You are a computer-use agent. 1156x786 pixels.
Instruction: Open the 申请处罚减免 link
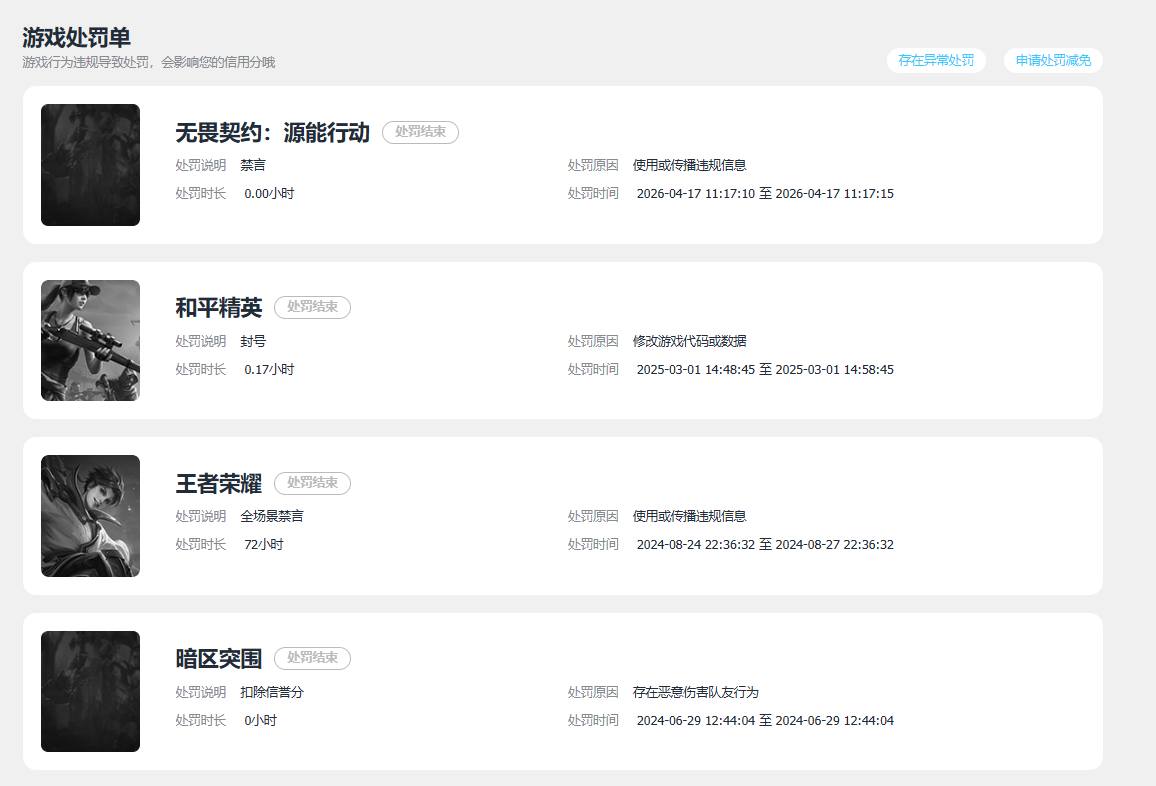point(1053,60)
